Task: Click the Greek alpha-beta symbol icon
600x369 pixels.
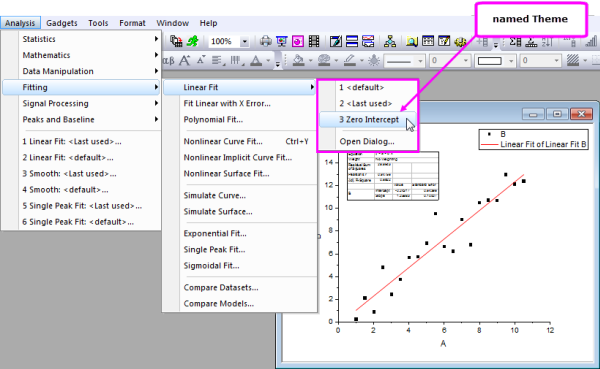Action: pyautogui.click(x=168, y=60)
